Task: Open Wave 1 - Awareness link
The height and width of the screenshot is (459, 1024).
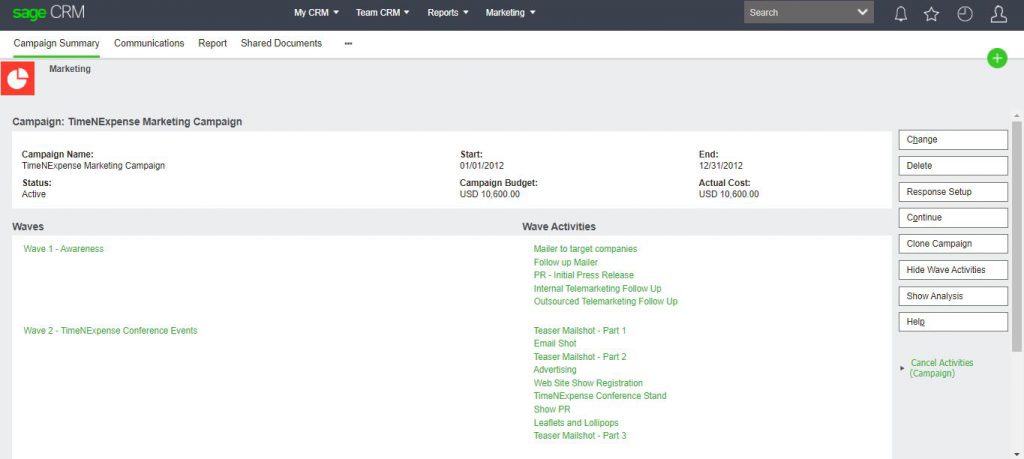Action: (x=63, y=249)
